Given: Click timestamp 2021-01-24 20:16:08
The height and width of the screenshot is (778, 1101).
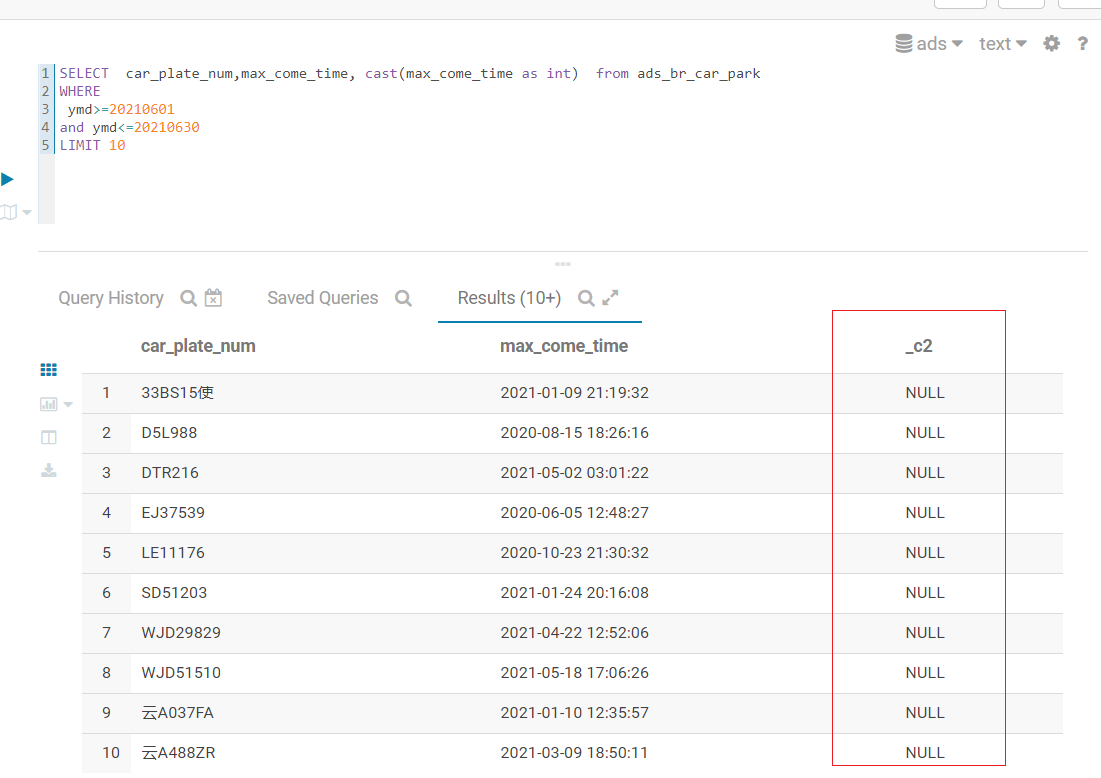Looking at the screenshot, I should click(x=574, y=593).
